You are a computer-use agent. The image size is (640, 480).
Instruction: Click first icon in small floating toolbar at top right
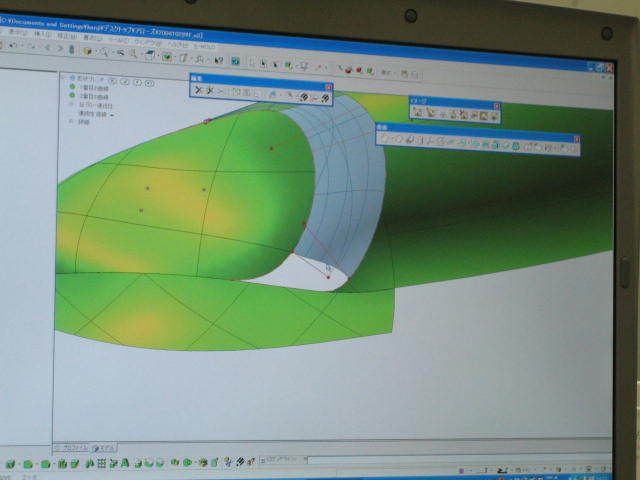(x=418, y=111)
